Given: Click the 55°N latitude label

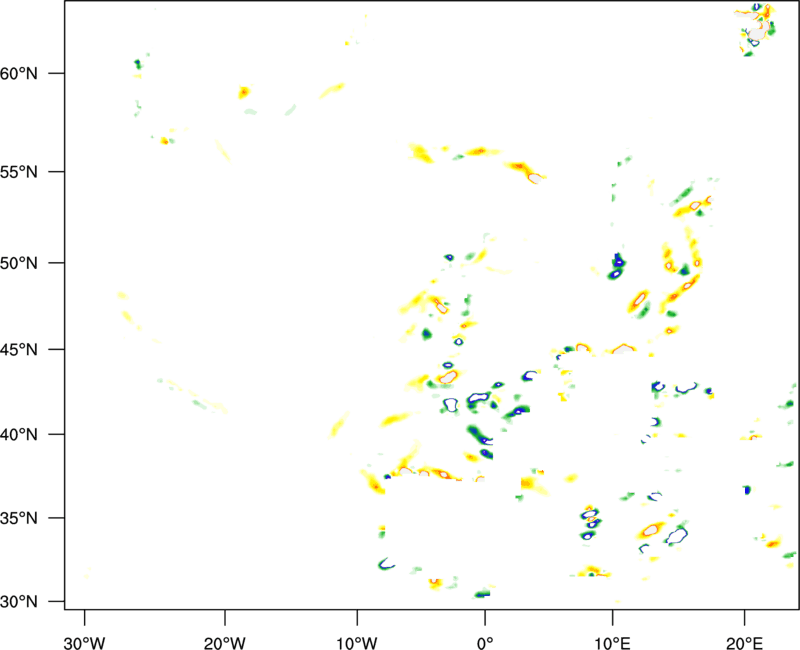Looking at the screenshot, I should pyautogui.click(x=19, y=171).
